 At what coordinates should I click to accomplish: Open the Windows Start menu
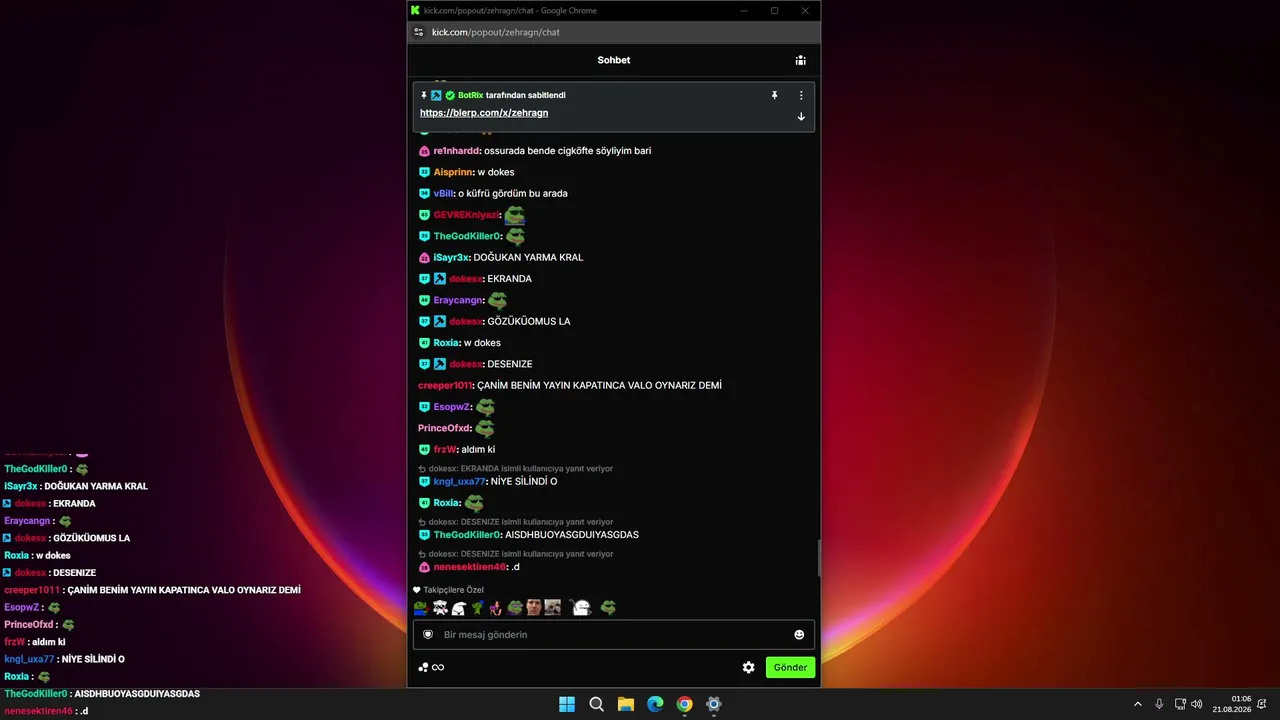567,704
